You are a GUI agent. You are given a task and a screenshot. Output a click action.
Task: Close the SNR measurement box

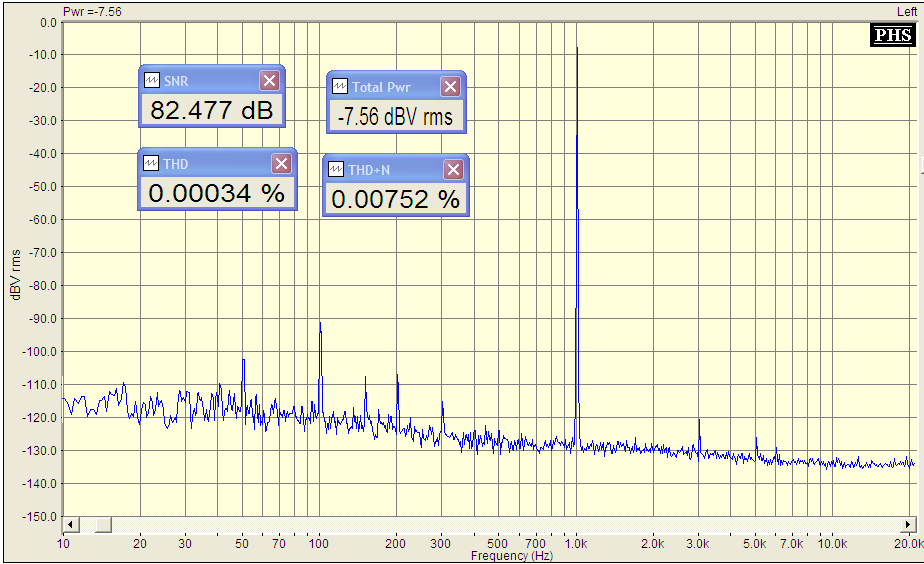coord(269,81)
